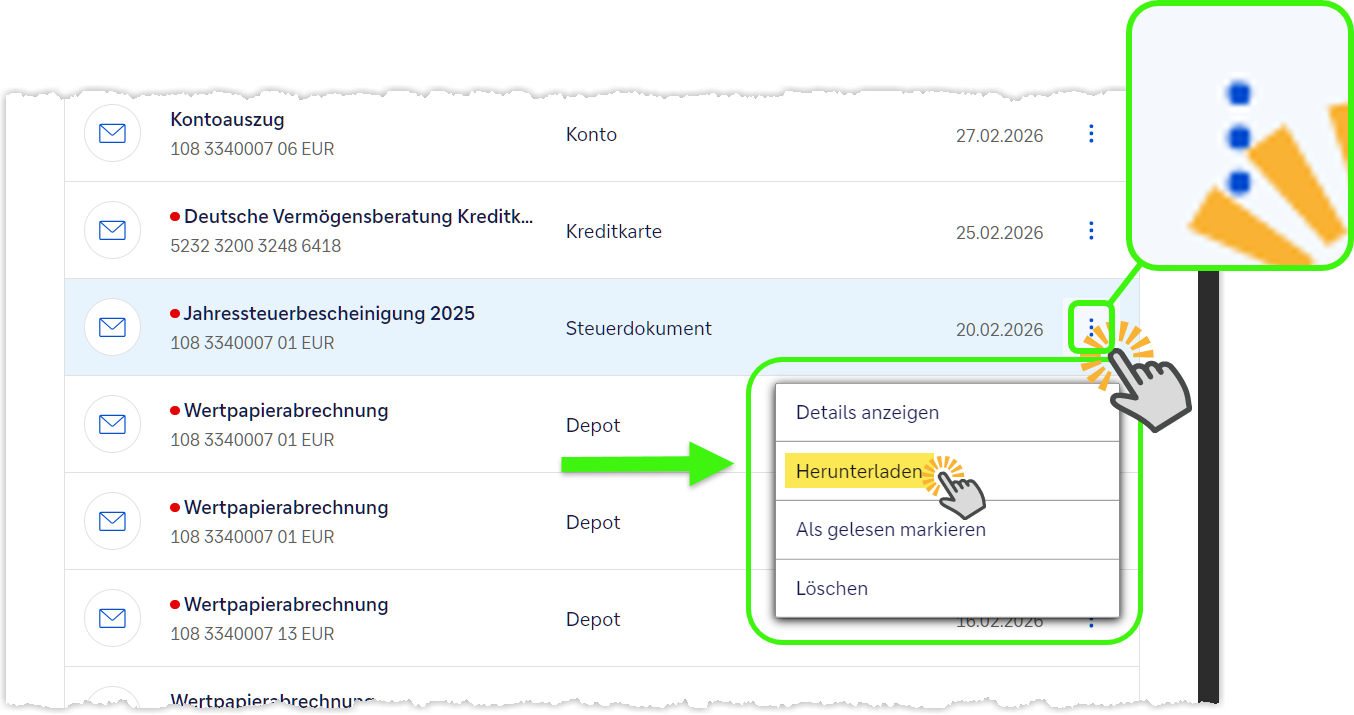The image size is (1354, 715).
Task: Choose Löschen from the context menu
Action: 831,589
